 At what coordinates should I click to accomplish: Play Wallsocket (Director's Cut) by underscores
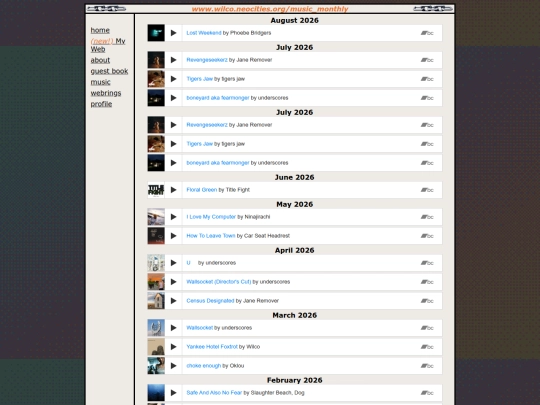174,282
